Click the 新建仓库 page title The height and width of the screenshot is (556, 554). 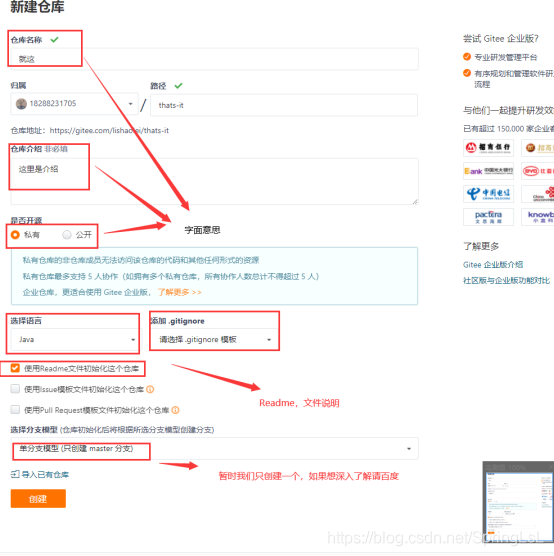click(x=37, y=7)
